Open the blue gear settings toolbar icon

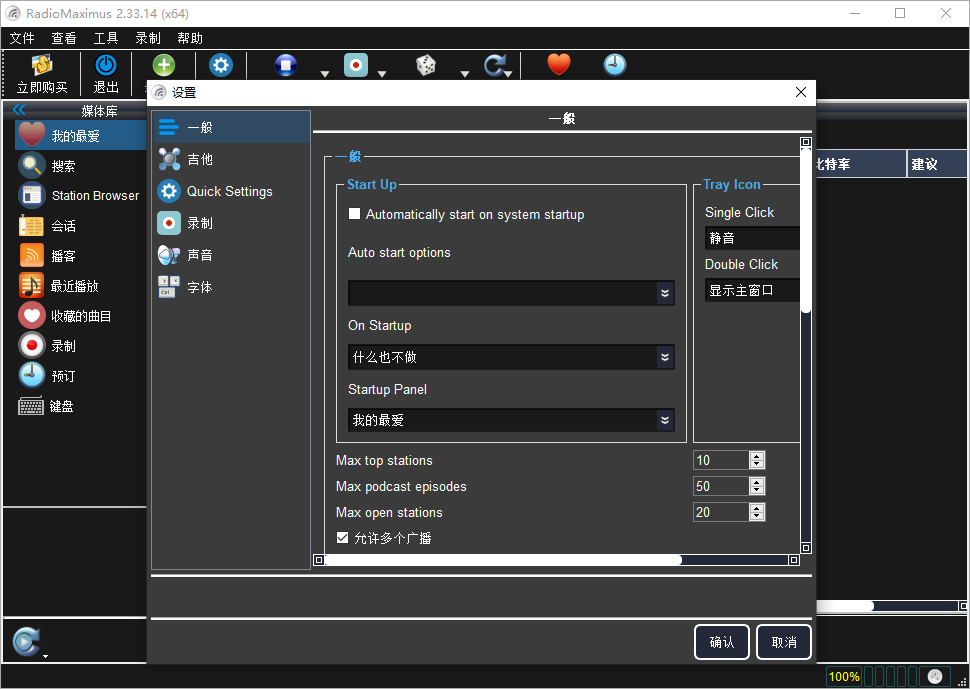221,65
